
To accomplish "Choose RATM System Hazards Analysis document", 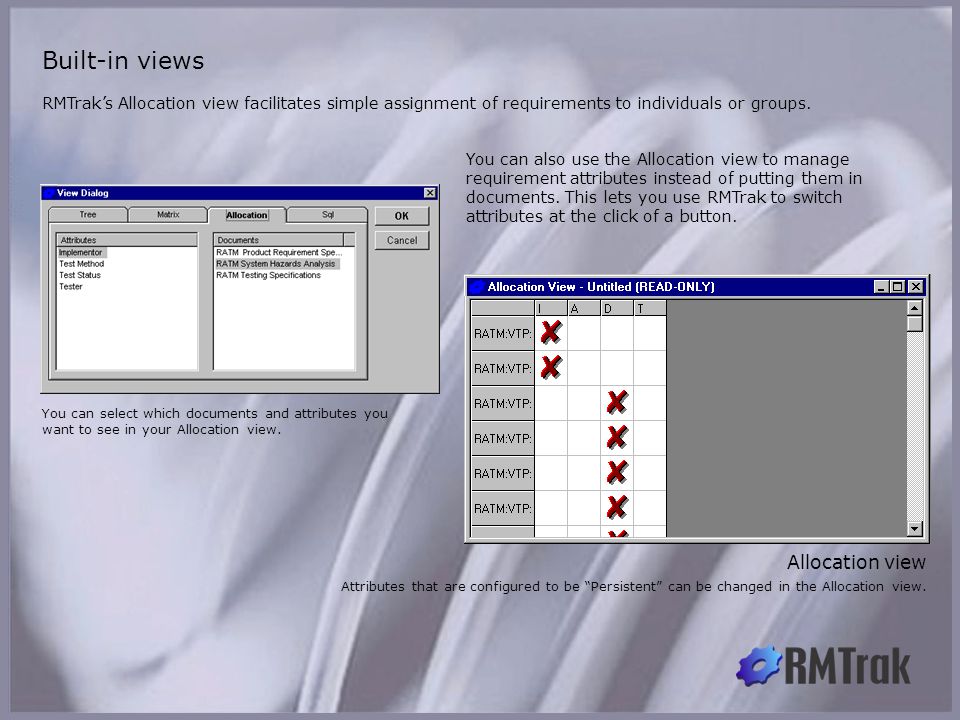I will point(277,264).
